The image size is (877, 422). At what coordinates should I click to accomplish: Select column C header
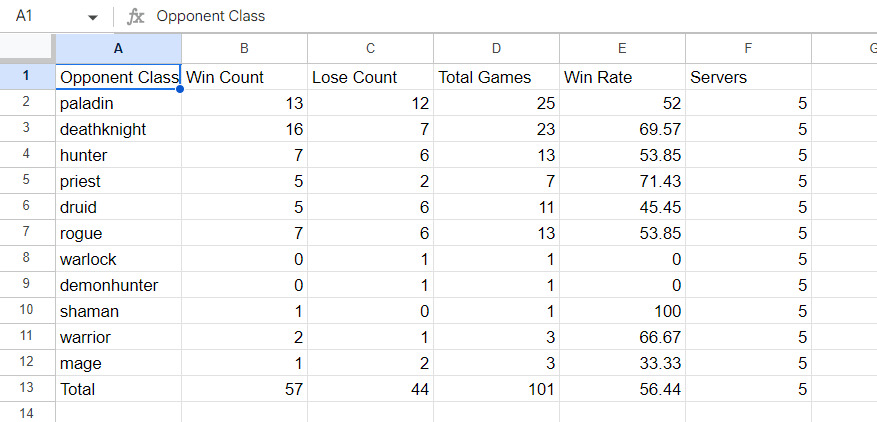coord(370,49)
